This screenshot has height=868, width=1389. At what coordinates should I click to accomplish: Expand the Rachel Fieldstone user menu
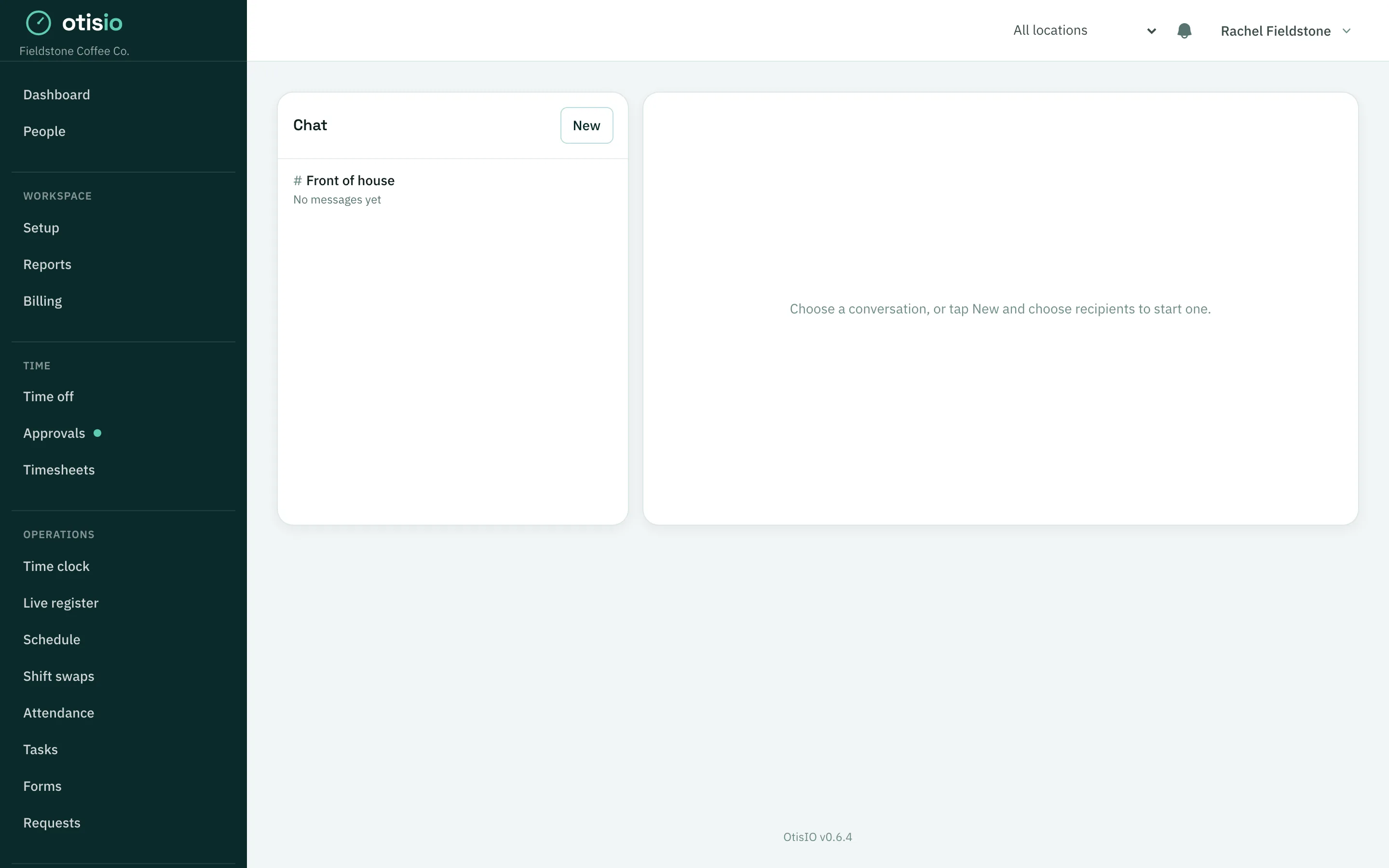(1286, 31)
